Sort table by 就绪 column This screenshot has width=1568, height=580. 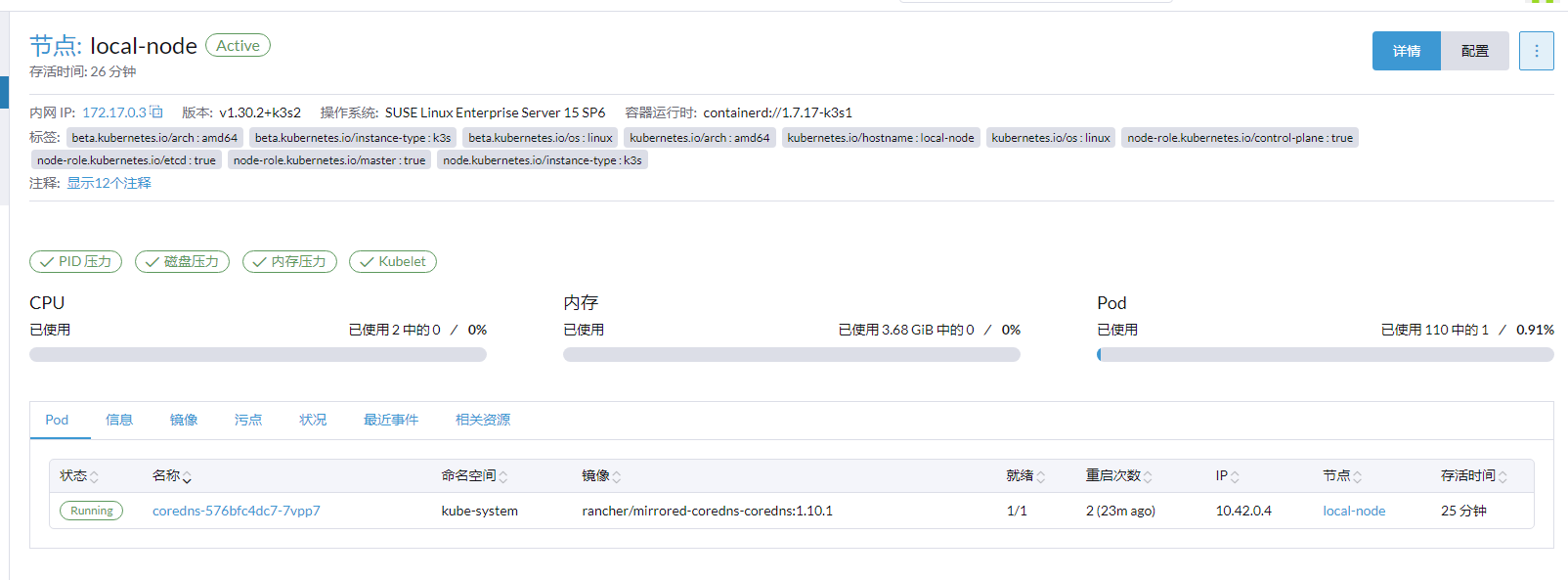tap(1024, 476)
